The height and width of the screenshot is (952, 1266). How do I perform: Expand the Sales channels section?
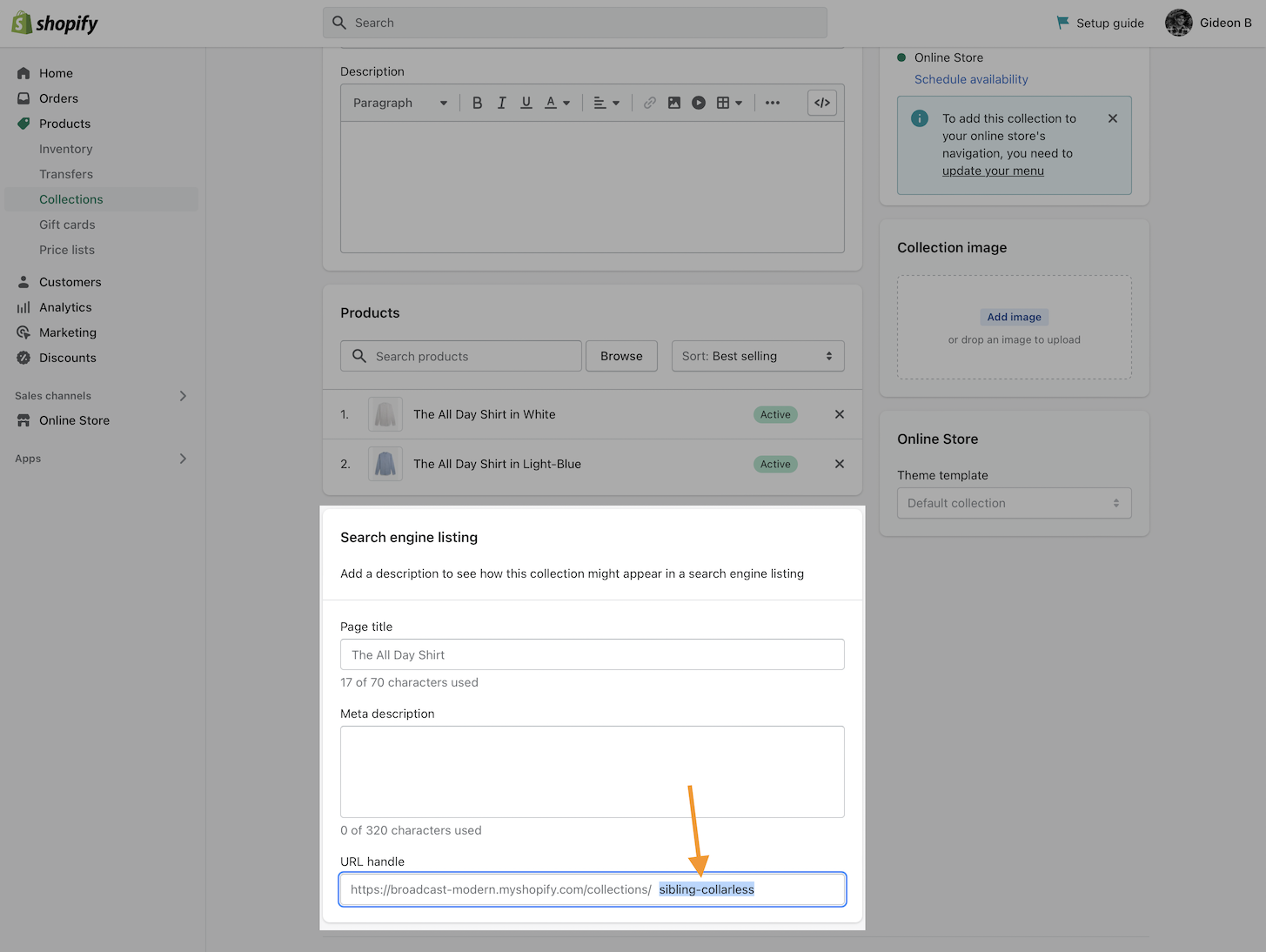(x=183, y=396)
